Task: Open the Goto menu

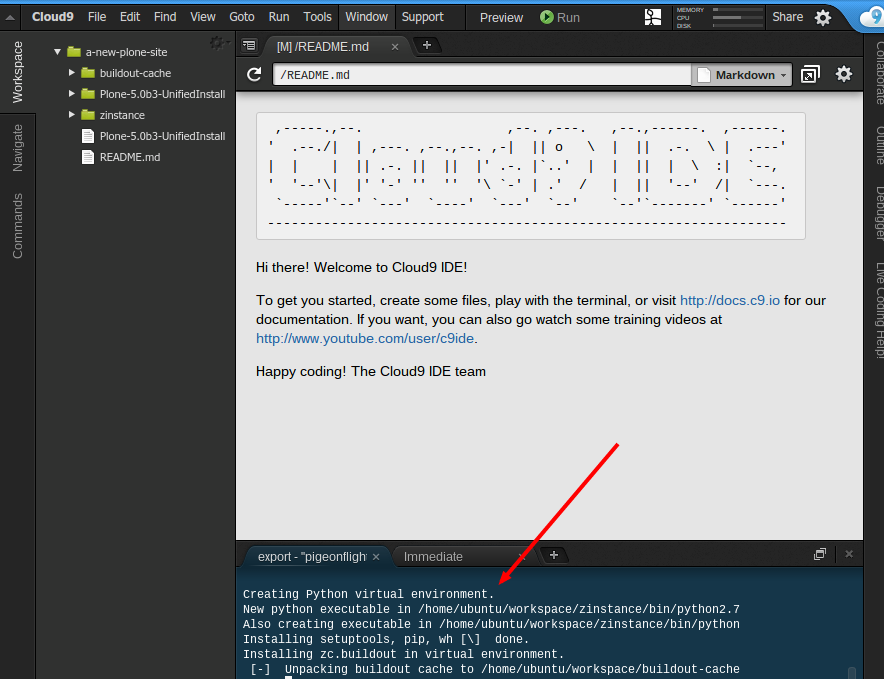Action: pyautogui.click(x=242, y=17)
